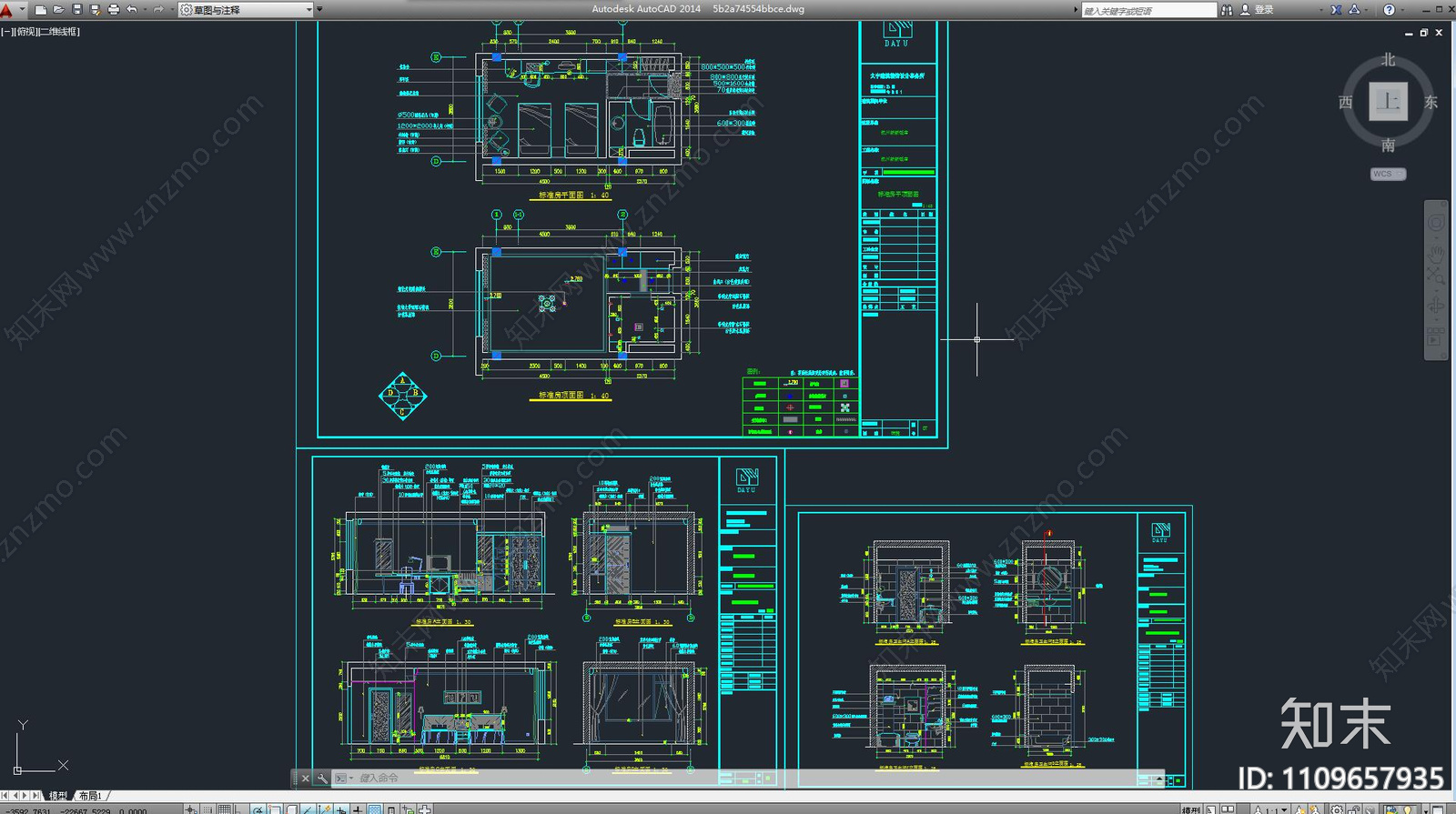This screenshot has width=1456, height=814.
Task: Click 西 on the ViewCube compass
Action: 1345,102
